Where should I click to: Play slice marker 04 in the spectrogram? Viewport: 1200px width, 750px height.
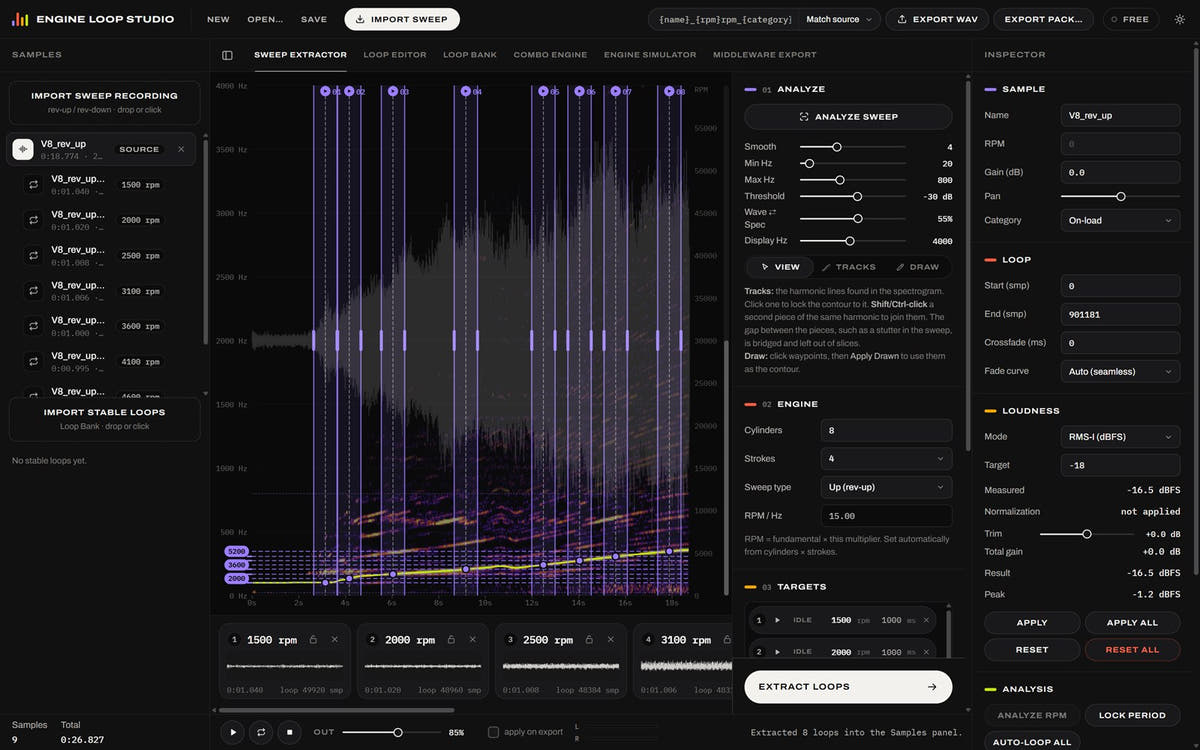tap(466, 91)
